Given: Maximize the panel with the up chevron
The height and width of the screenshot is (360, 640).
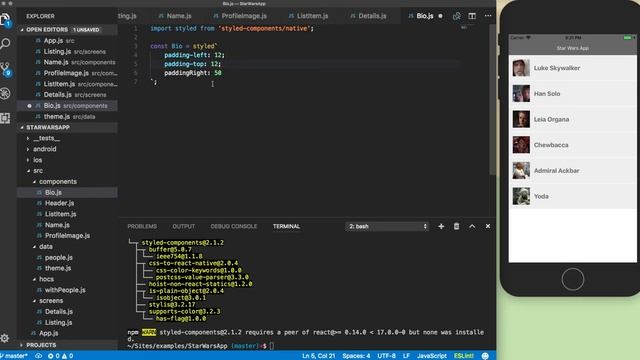Looking at the screenshot, I should point(472,226).
